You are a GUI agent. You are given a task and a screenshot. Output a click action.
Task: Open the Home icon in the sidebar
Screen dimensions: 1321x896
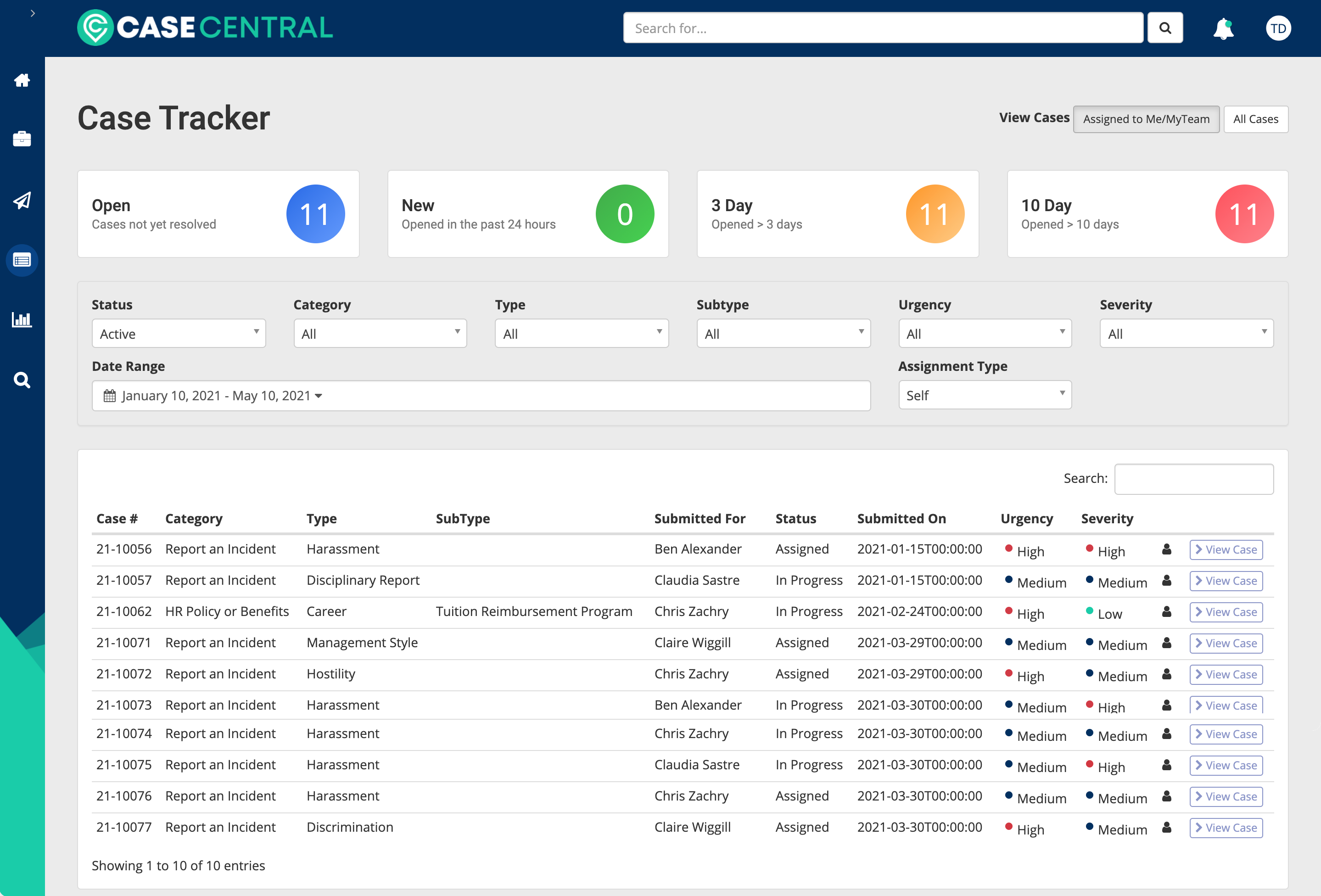[22, 79]
